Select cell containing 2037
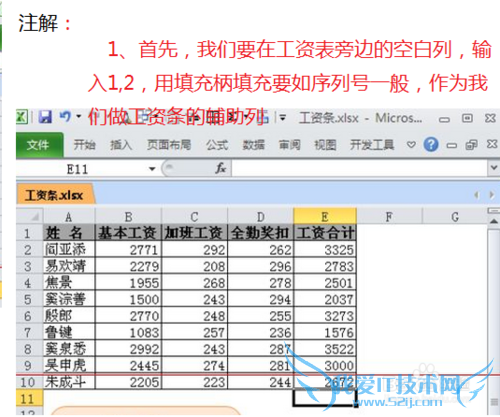Viewport: 500px width, 417px height. pos(325,299)
